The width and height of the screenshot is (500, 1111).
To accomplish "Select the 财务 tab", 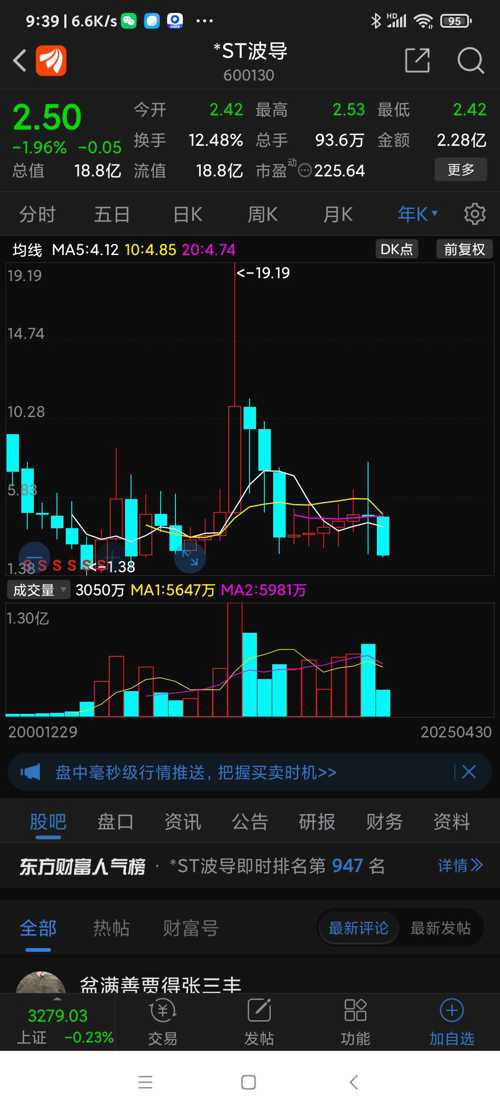I will click(384, 822).
